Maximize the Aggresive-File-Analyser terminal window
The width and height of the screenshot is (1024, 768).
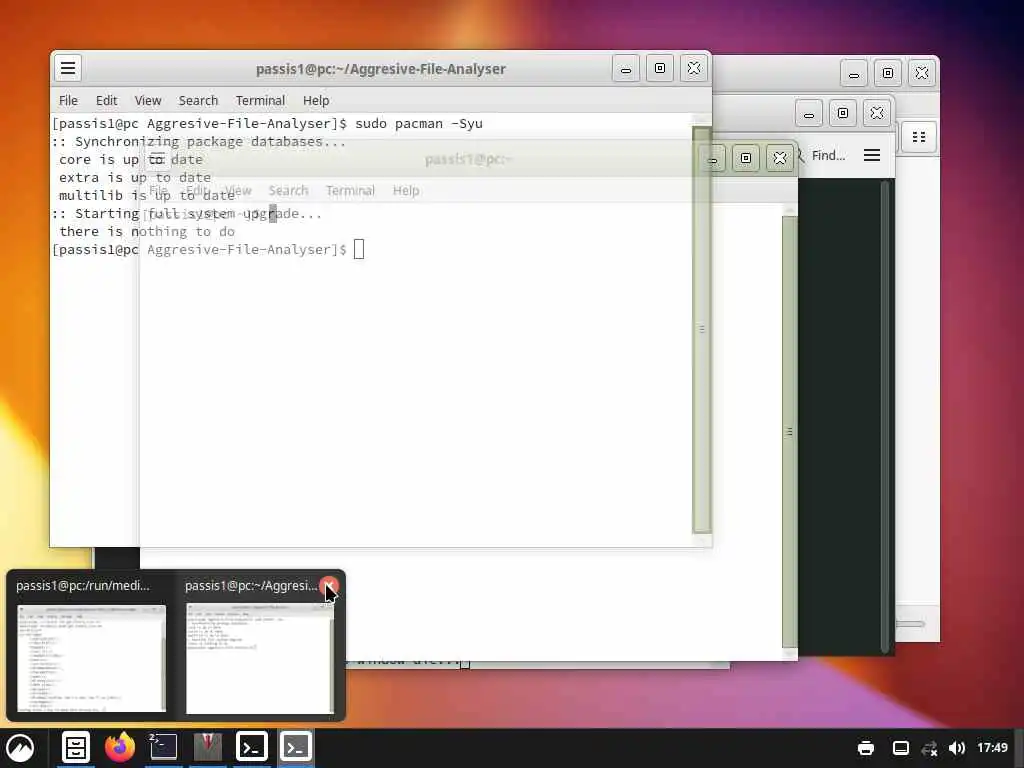pyautogui.click(x=660, y=69)
